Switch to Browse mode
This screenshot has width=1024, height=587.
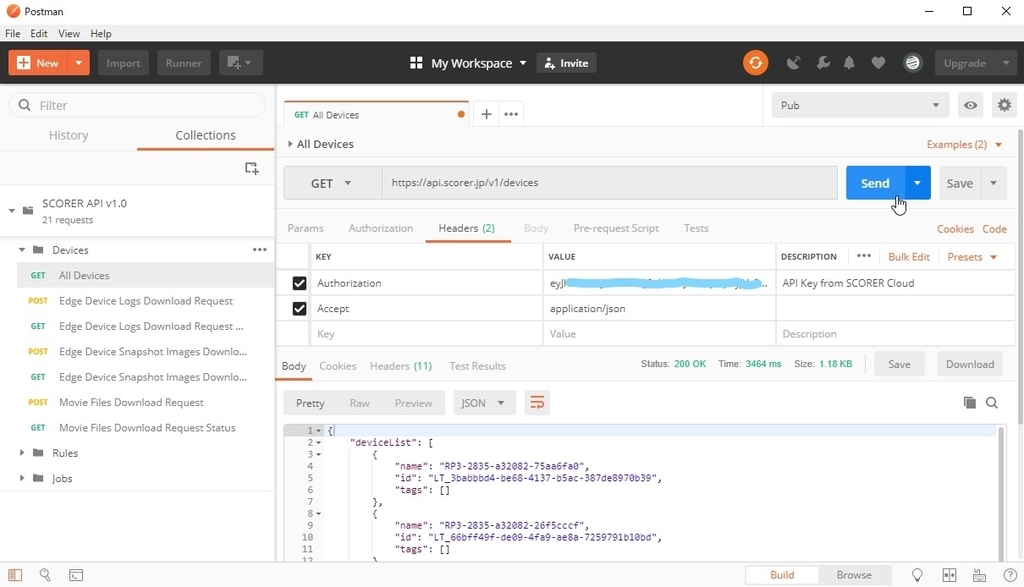854,575
